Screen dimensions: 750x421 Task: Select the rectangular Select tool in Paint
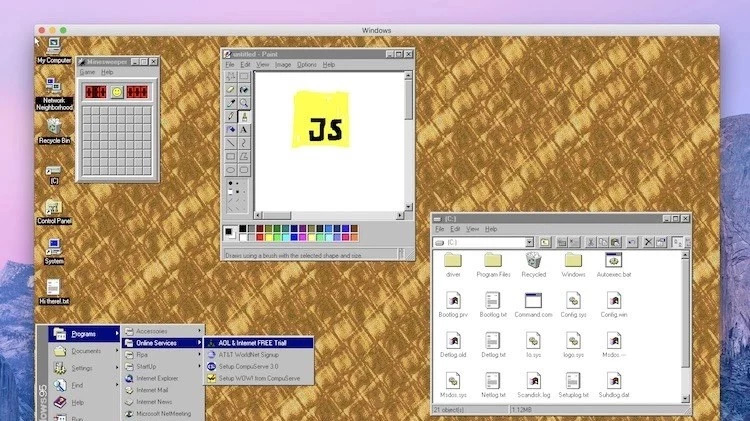(244, 77)
